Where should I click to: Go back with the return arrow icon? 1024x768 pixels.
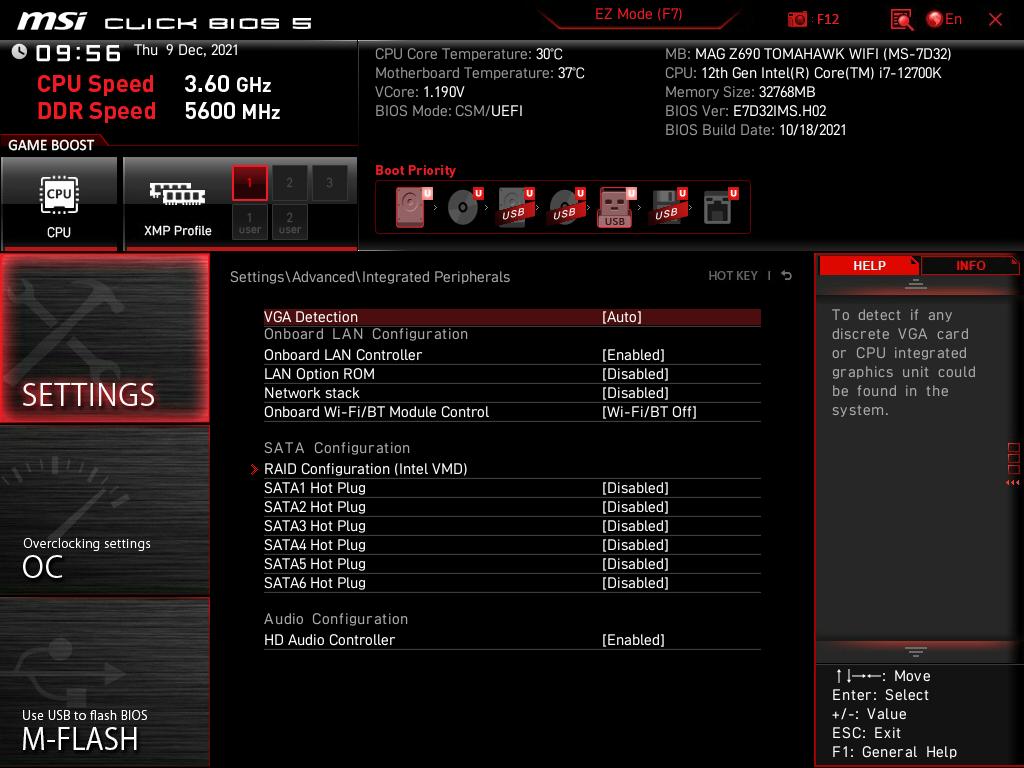(x=787, y=276)
